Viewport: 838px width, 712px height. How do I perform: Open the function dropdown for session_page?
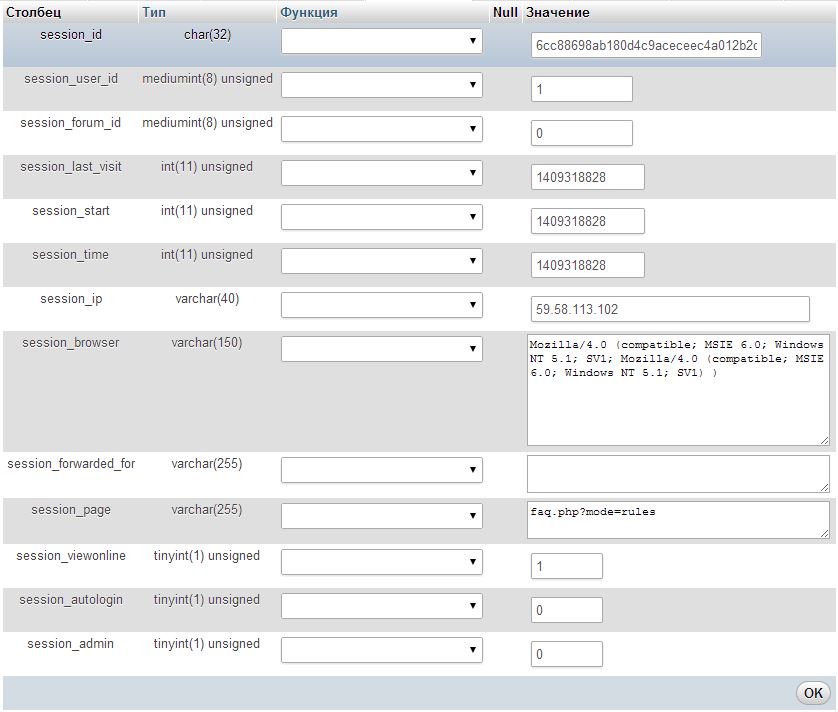381,516
